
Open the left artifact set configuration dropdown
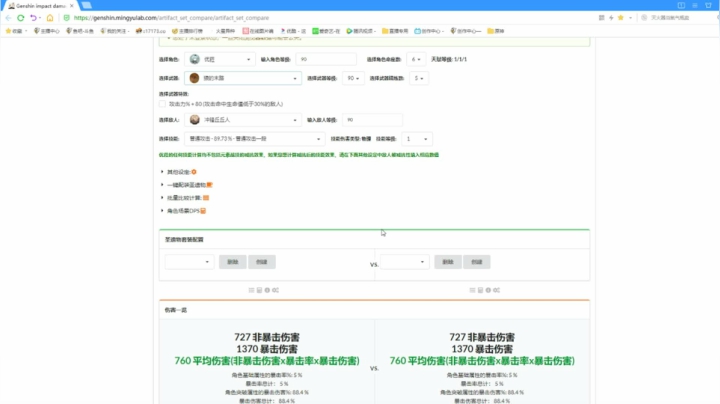click(189, 262)
